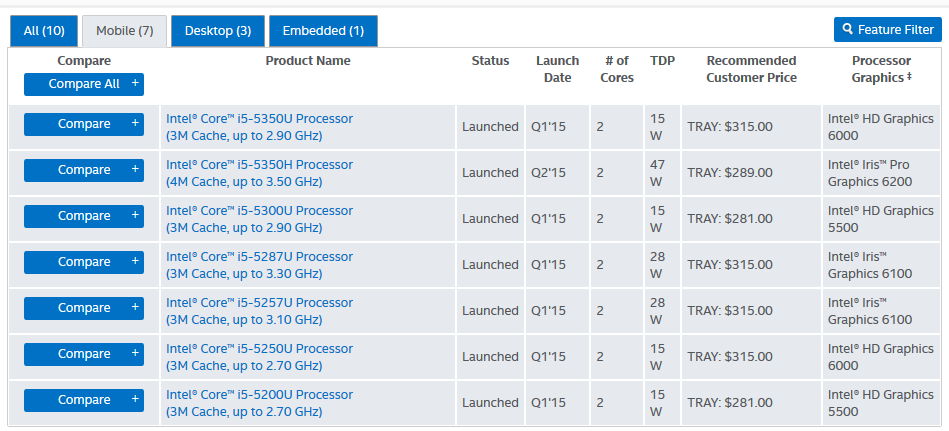Add i5-5350U to comparison with Compare

[x=84, y=124]
